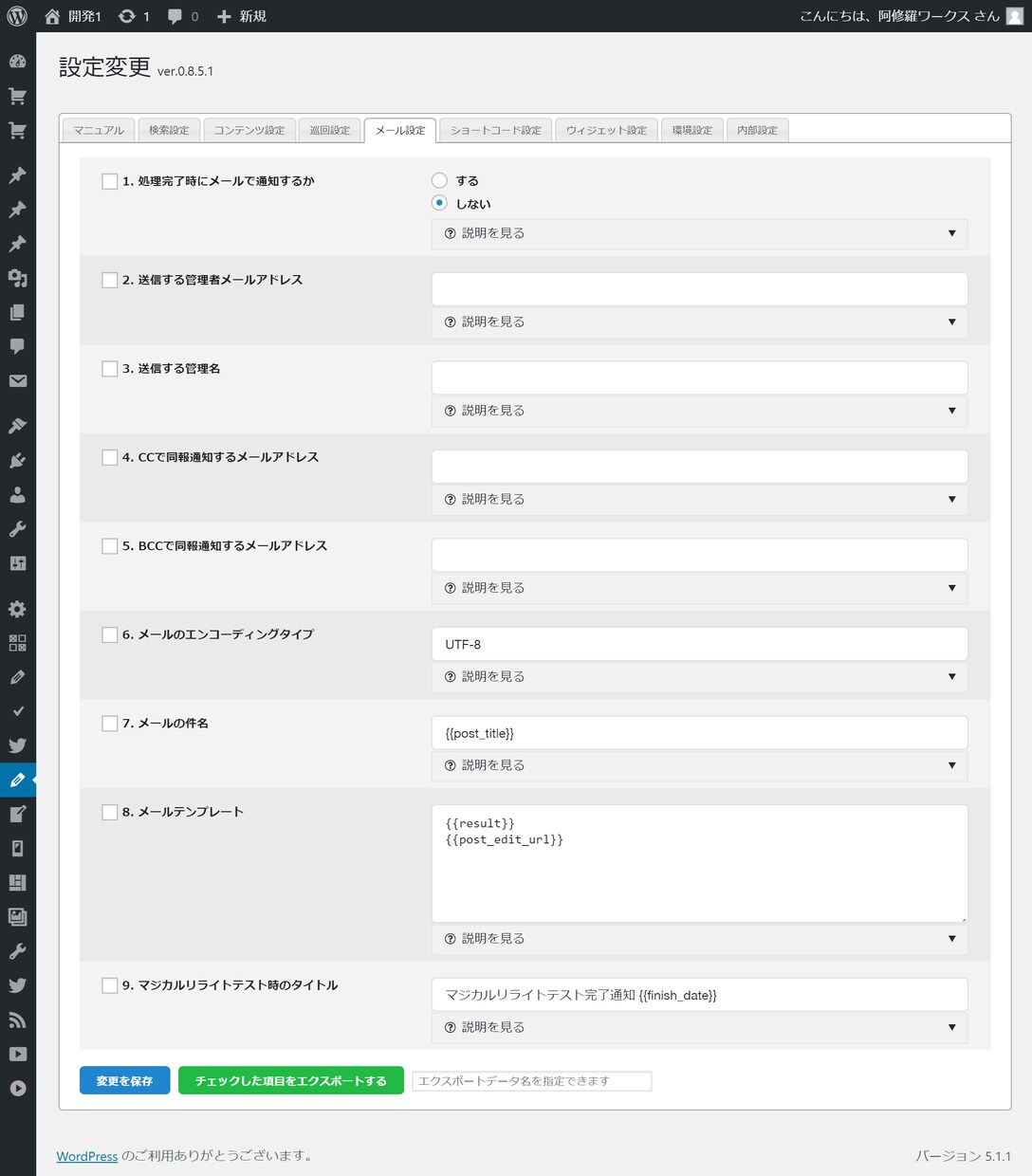The height and width of the screenshot is (1176, 1032).
Task: Open the Media camera-and-music icon
Action: (x=17, y=278)
